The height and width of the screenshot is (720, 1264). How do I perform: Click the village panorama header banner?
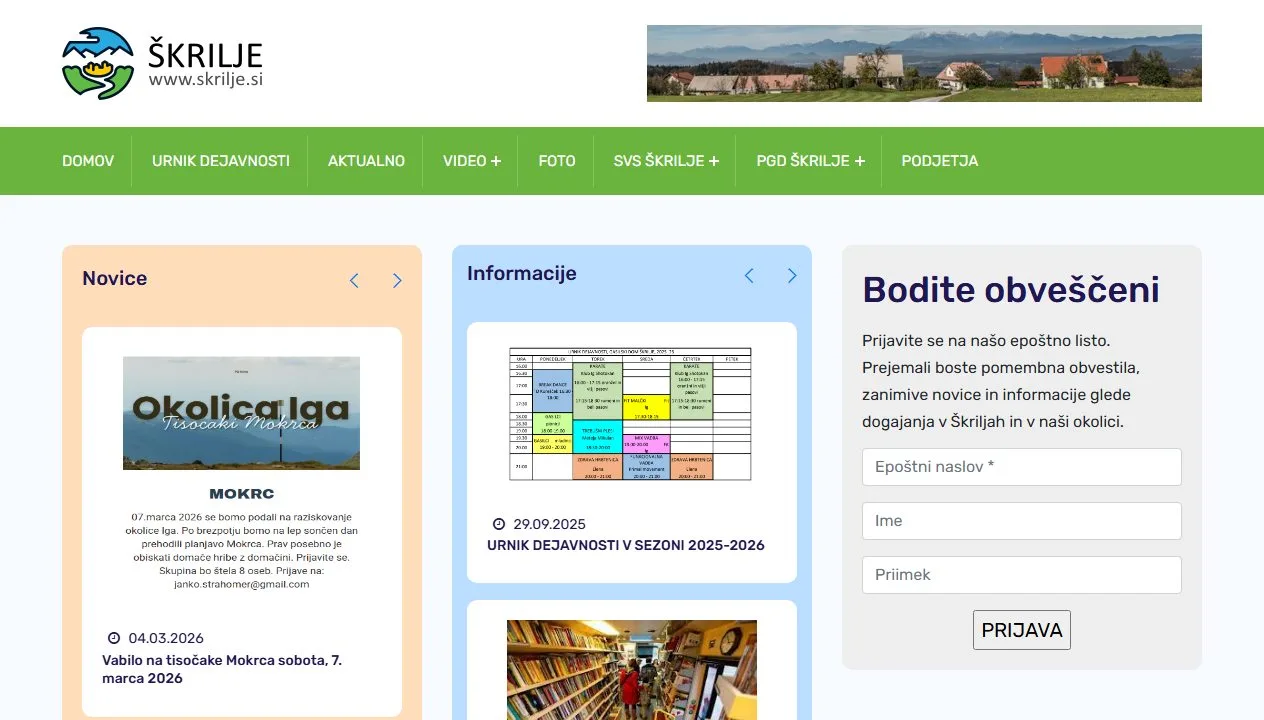click(924, 63)
